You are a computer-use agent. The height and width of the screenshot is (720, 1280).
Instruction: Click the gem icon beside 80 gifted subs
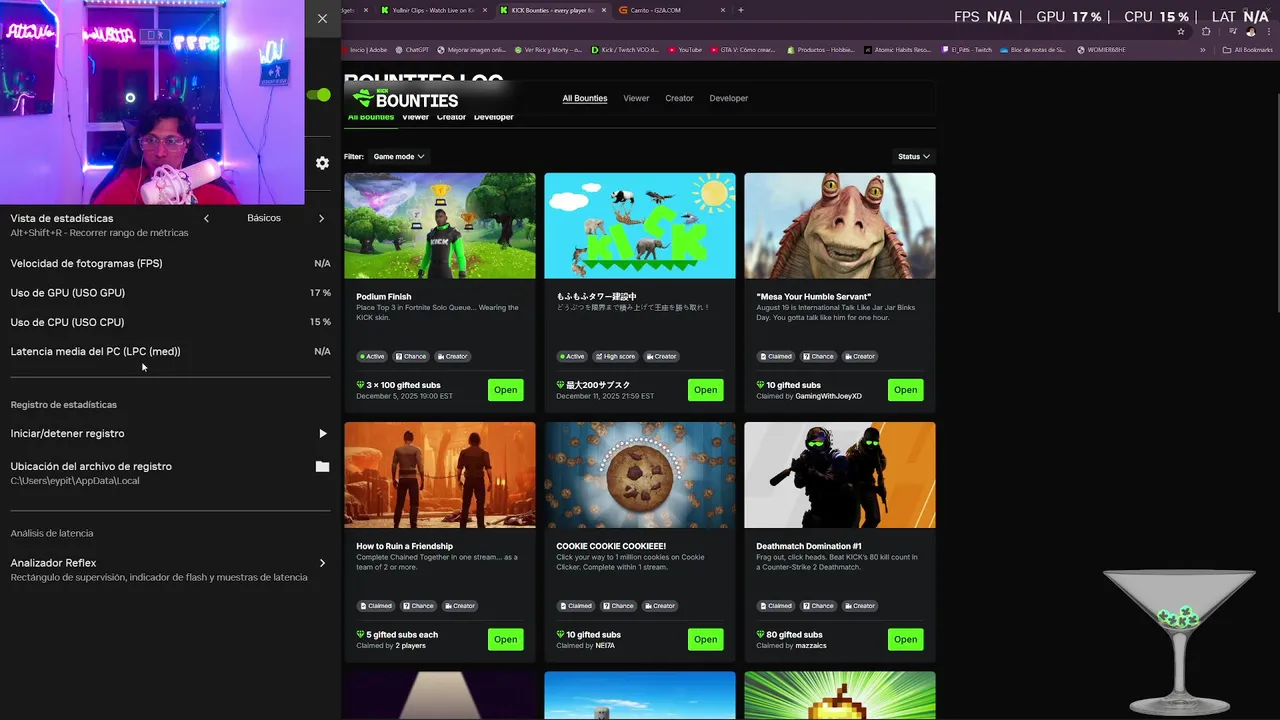pyautogui.click(x=761, y=635)
